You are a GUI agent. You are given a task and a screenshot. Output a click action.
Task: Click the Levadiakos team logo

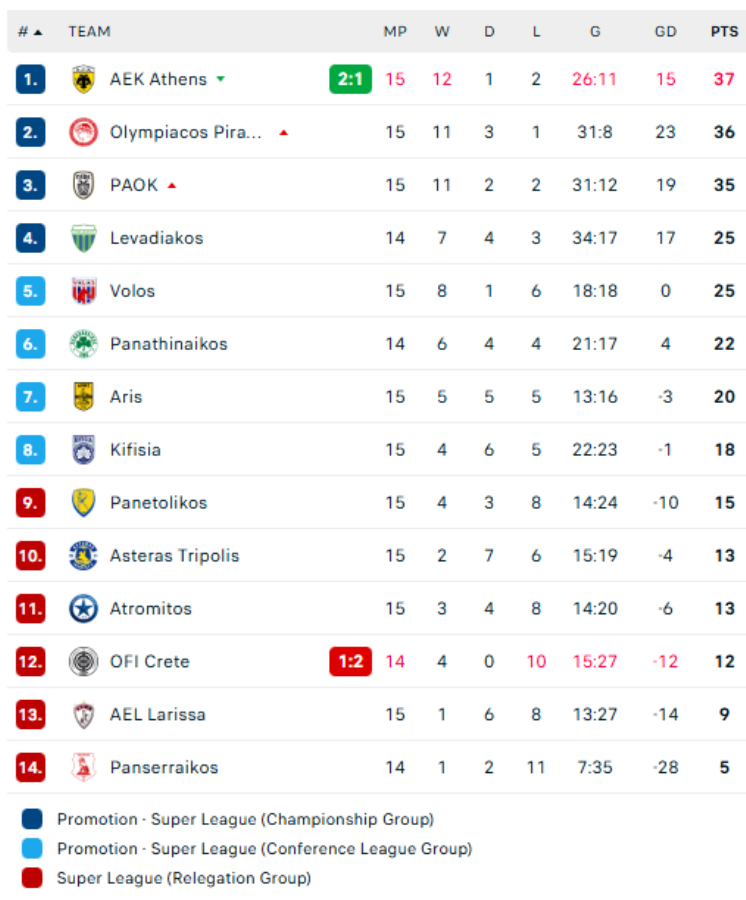tap(84, 238)
